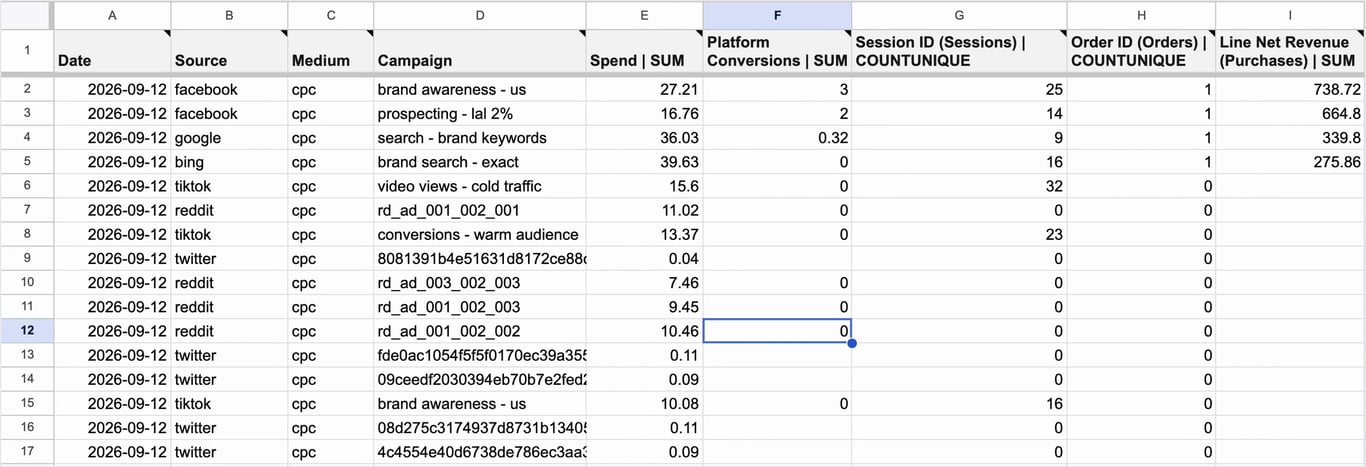Select column G header

pyautogui.click(x=960, y=15)
